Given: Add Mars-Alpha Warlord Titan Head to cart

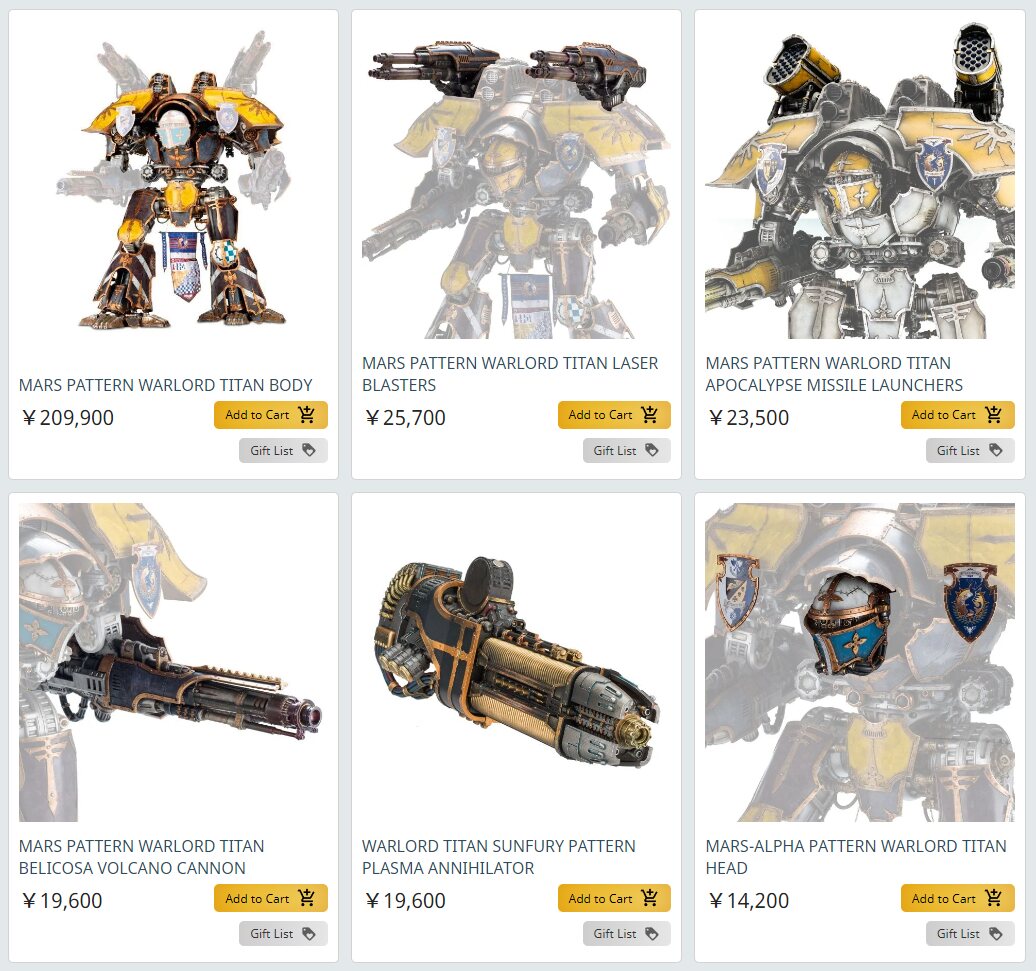Looking at the screenshot, I should click(957, 898).
